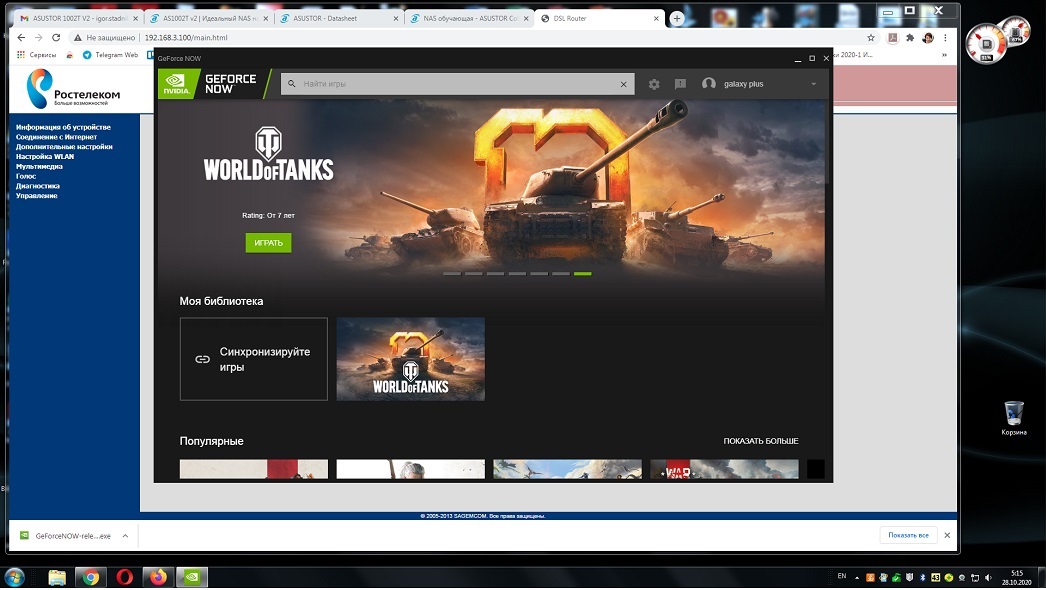1046x590 pixels.
Task: Show hidden system tray icons arrow
Action: [857, 578]
